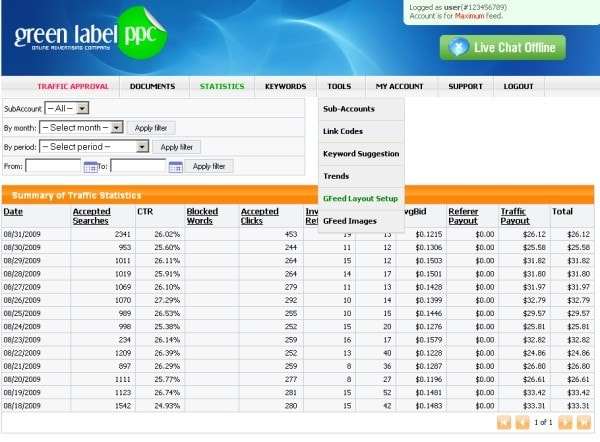This screenshot has height=442, width=600.
Task: Click the $0.1579 average bid value
Action: pyautogui.click(x=429, y=340)
